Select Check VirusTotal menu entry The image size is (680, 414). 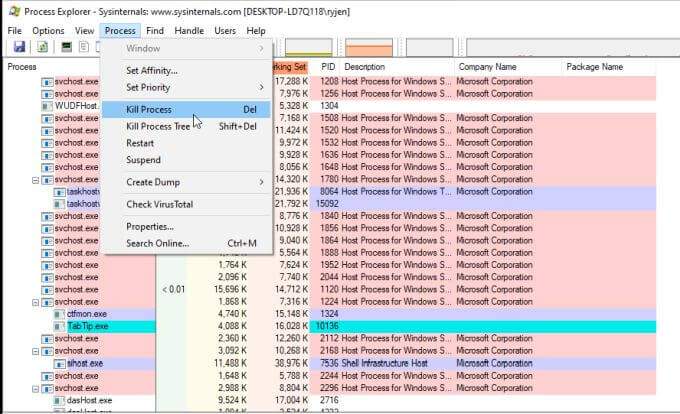[186, 205]
